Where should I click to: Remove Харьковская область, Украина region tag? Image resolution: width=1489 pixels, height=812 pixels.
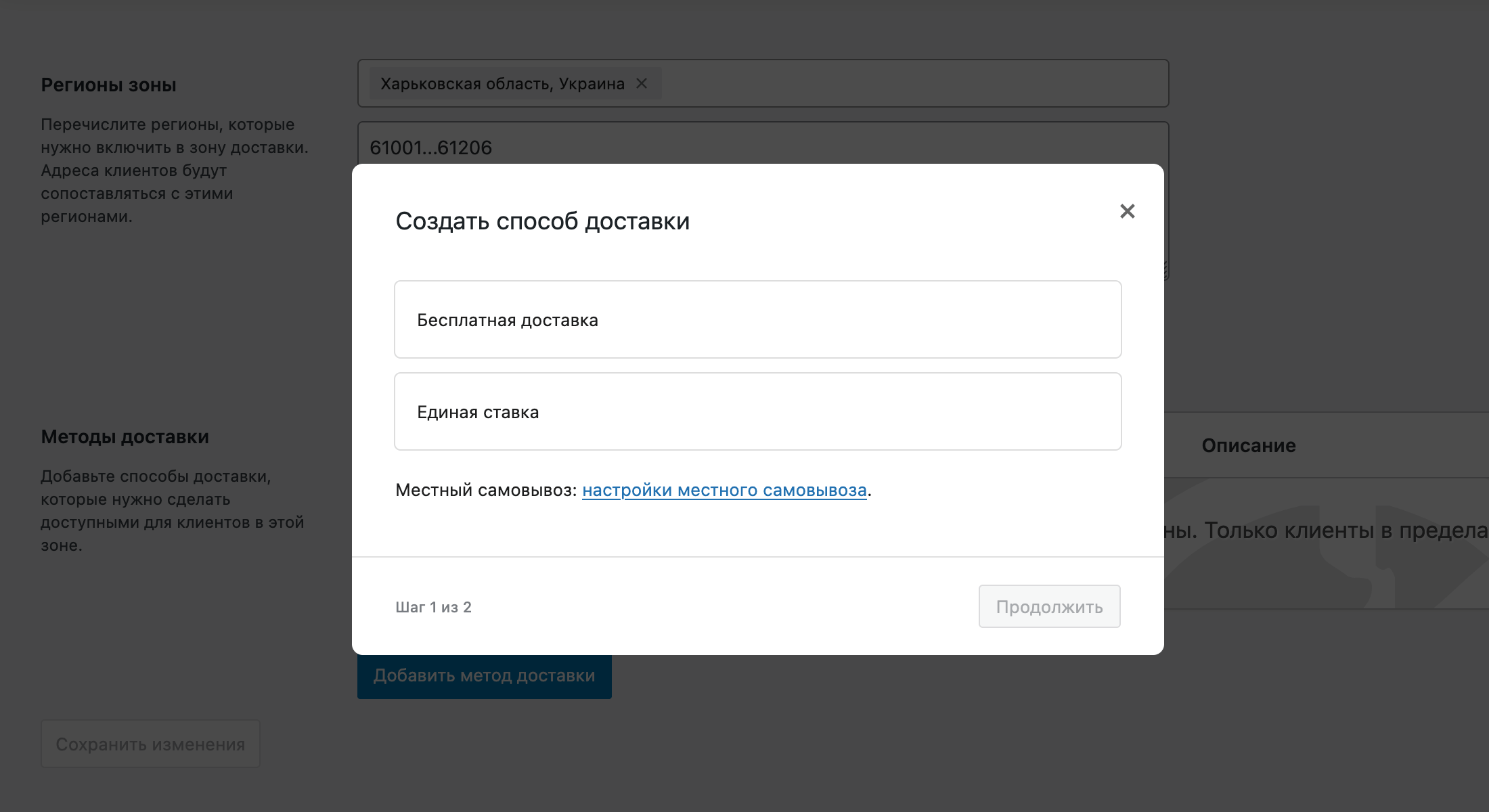click(x=642, y=83)
